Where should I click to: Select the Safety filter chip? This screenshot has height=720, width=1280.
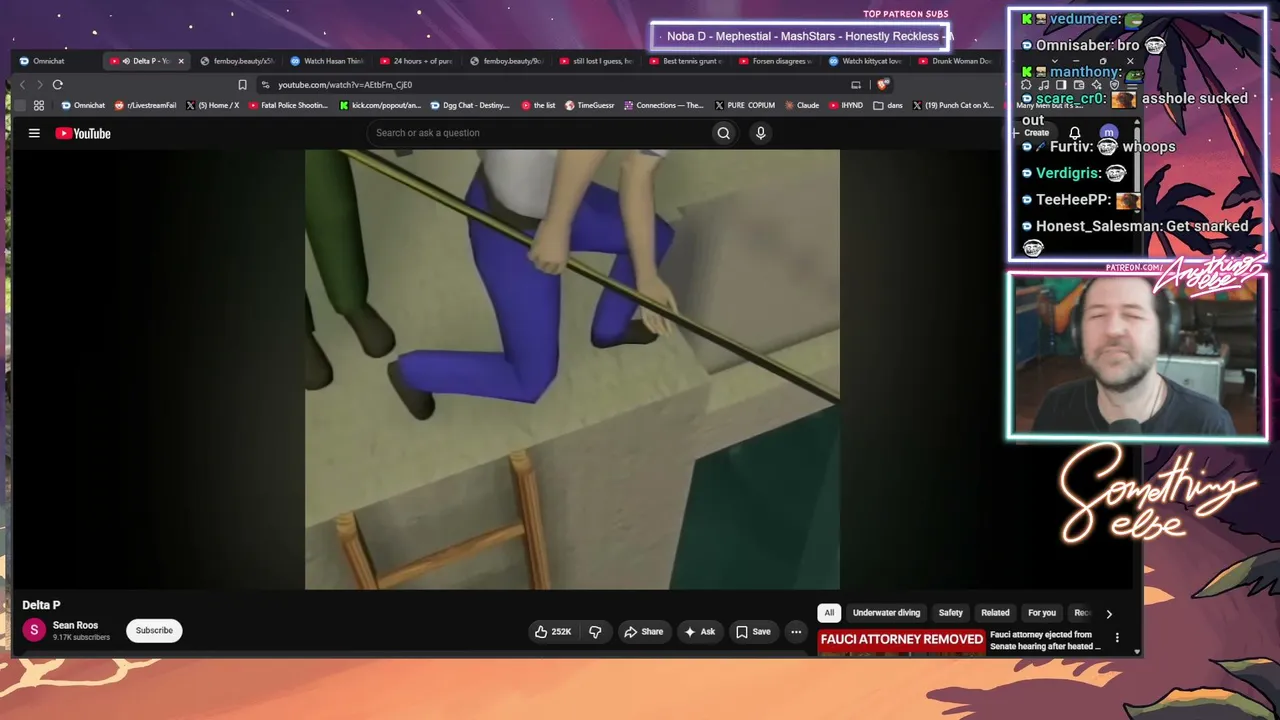[950, 613]
